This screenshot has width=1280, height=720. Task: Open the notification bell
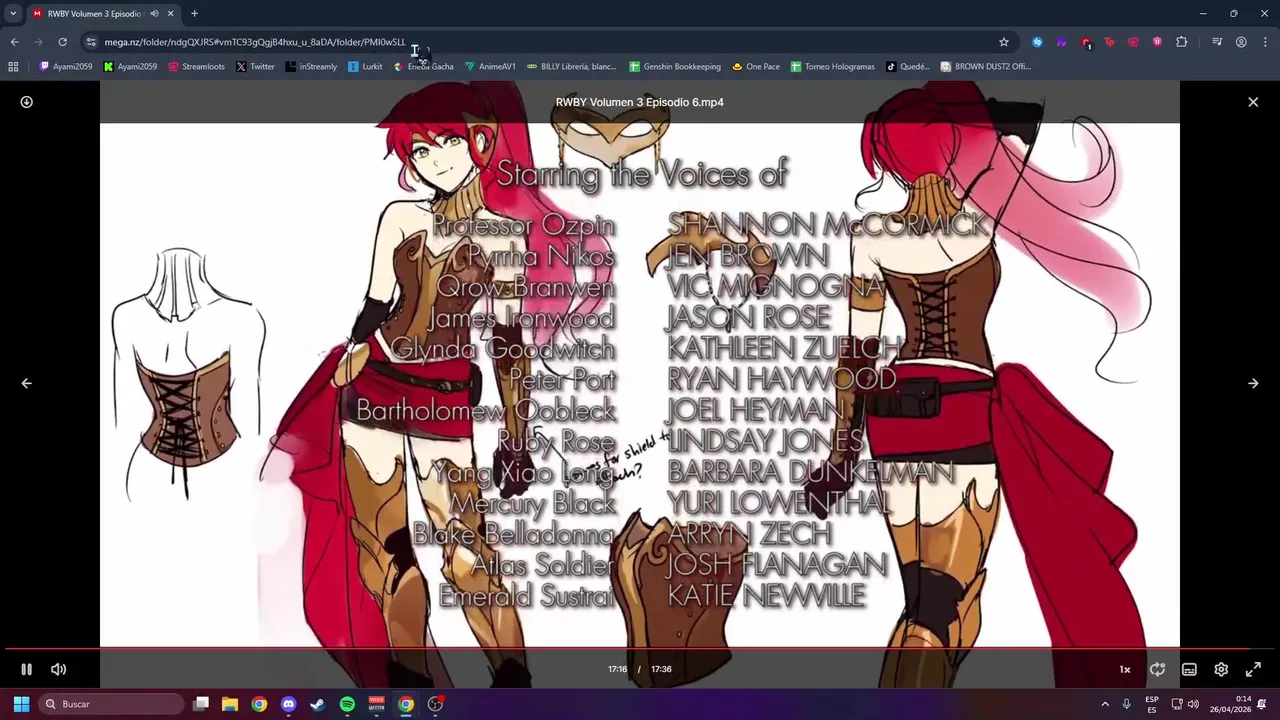click(x=1263, y=704)
